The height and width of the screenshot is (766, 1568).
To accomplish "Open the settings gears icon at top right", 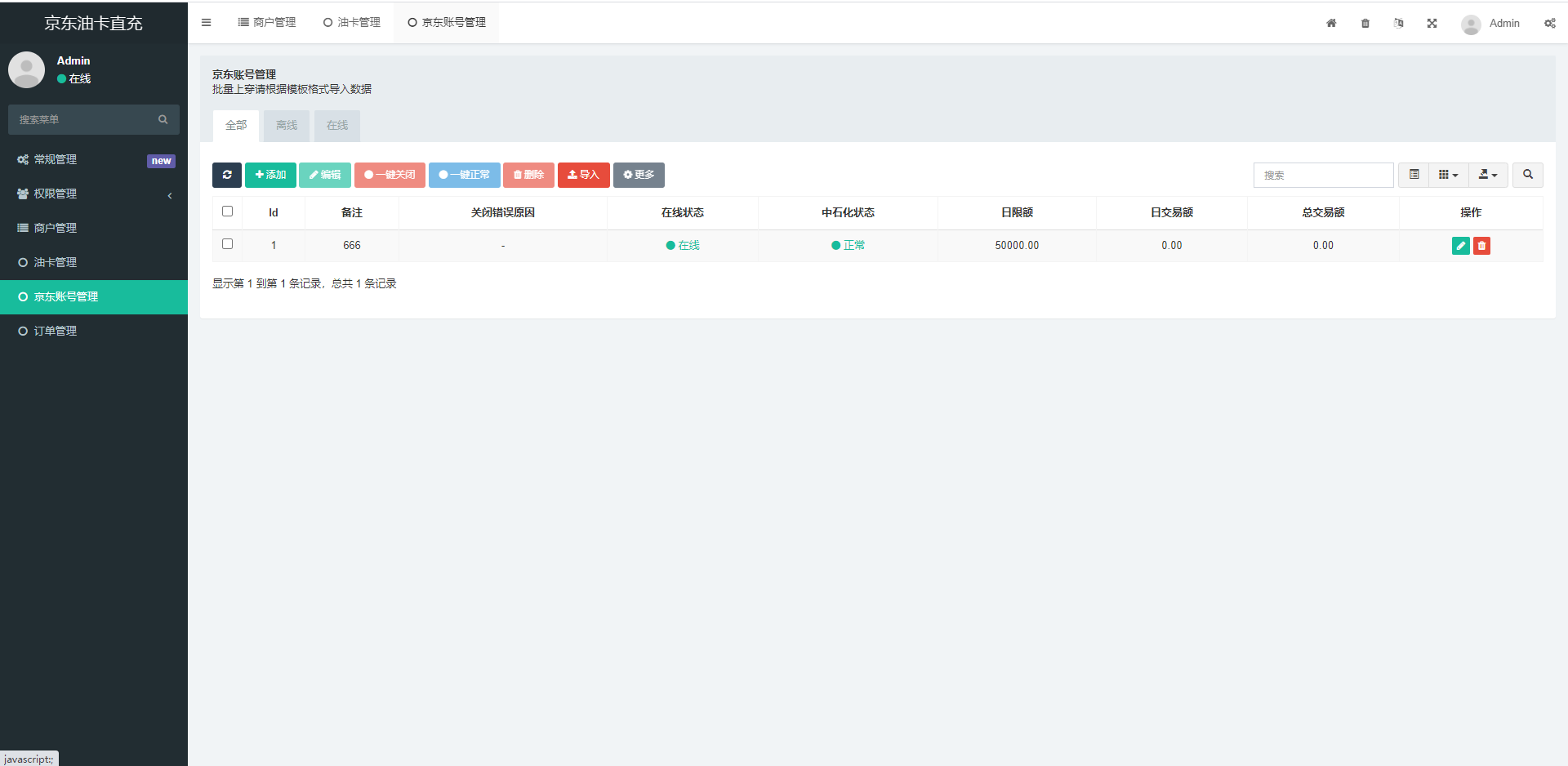I will pyautogui.click(x=1549, y=23).
